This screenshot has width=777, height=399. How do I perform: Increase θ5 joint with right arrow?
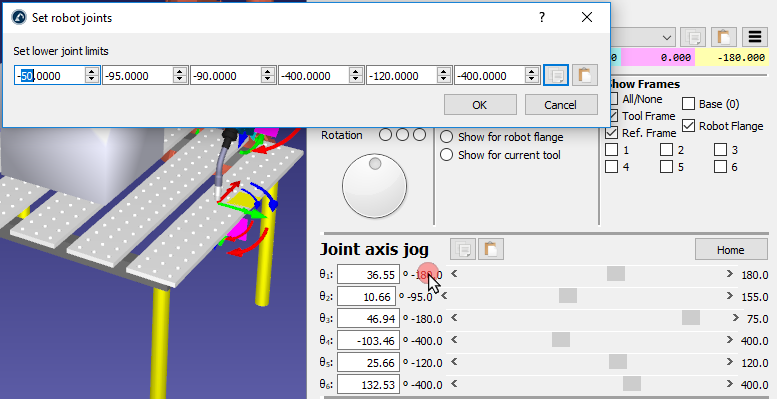point(729,362)
